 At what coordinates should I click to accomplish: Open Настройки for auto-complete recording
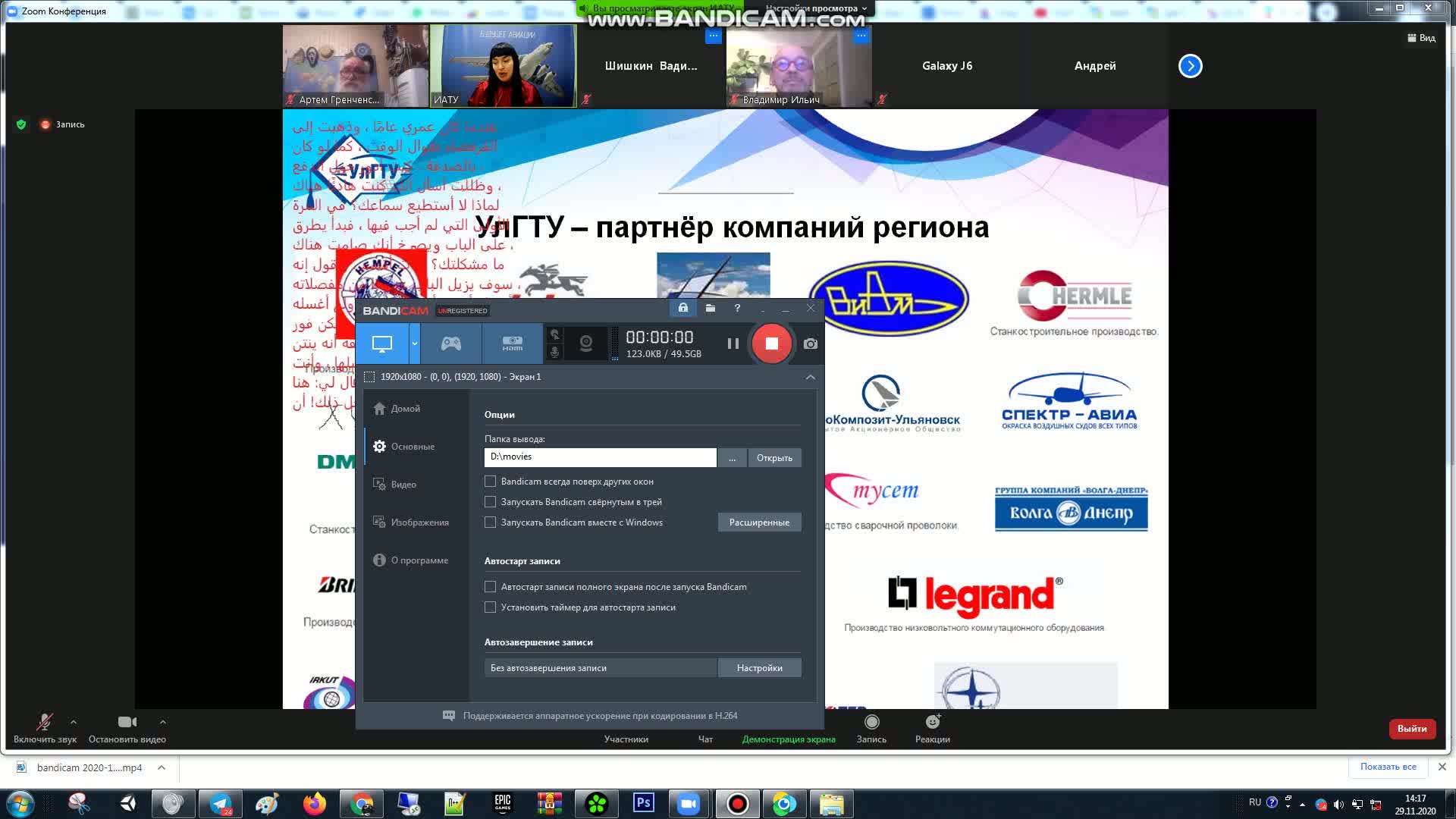[x=759, y=668]
